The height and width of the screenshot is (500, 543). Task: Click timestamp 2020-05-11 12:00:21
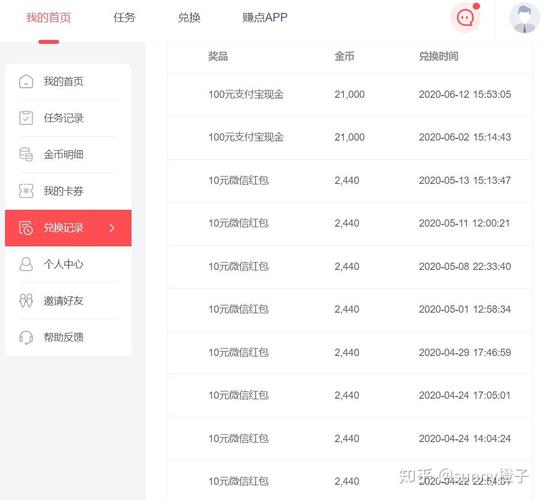point(465,223)
